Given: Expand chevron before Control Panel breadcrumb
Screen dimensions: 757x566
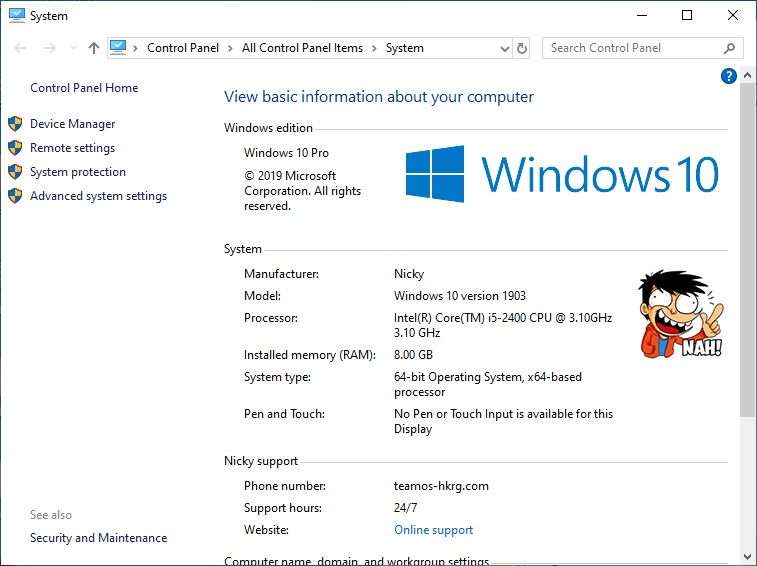Looking at the screenshot, I should click(136, 48).
